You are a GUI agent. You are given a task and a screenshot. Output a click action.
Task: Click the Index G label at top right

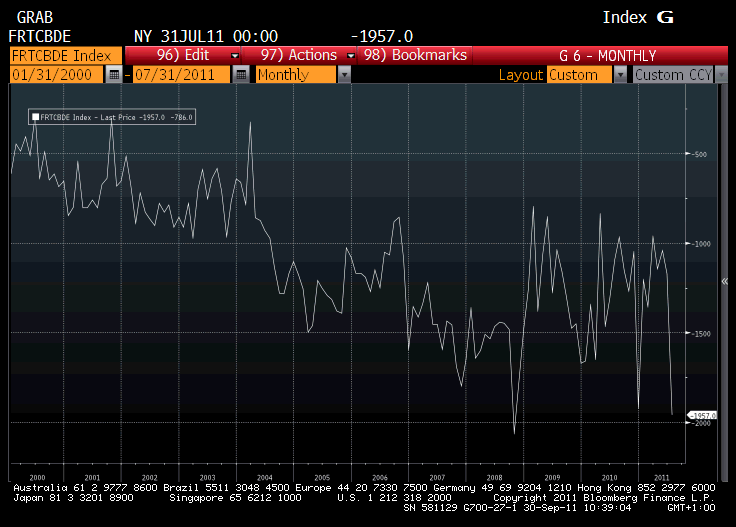click(638, 17)
